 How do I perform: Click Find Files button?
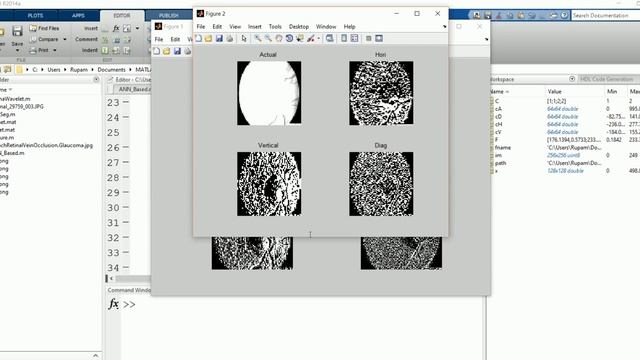click(44, 28)
